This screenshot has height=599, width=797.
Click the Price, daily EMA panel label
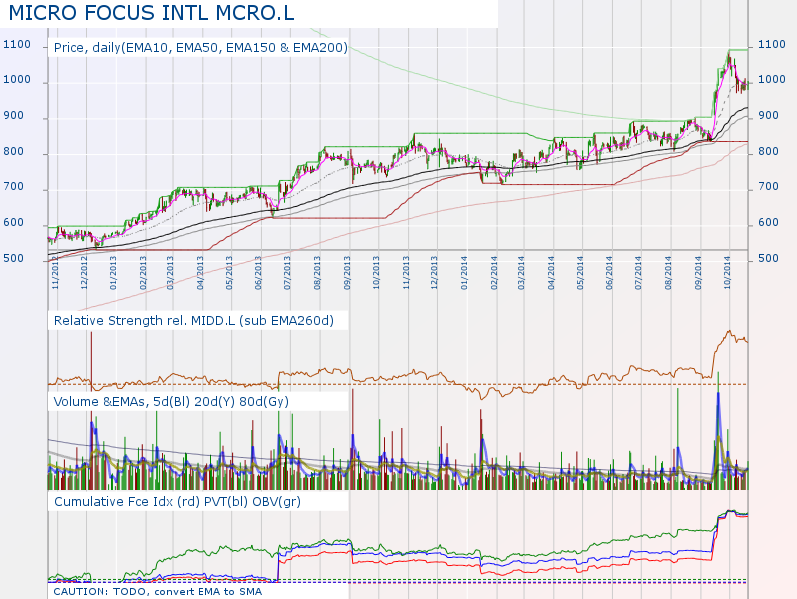coord(201,48)
